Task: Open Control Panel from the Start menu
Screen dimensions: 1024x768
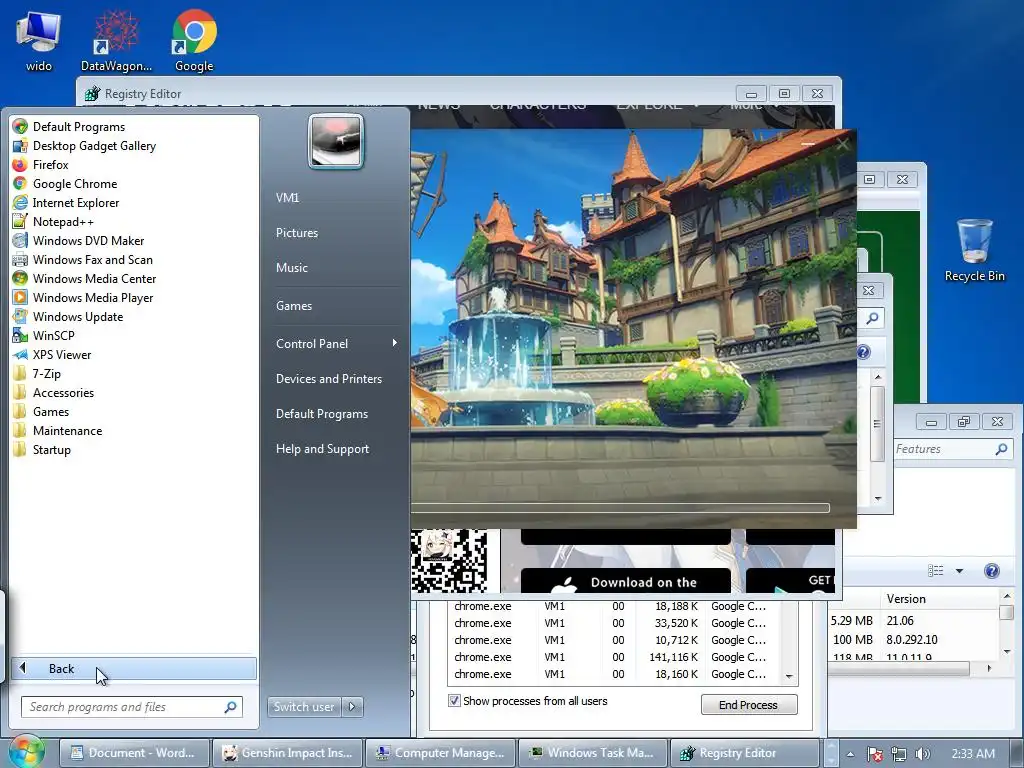Action: click(x=312, y=344)
